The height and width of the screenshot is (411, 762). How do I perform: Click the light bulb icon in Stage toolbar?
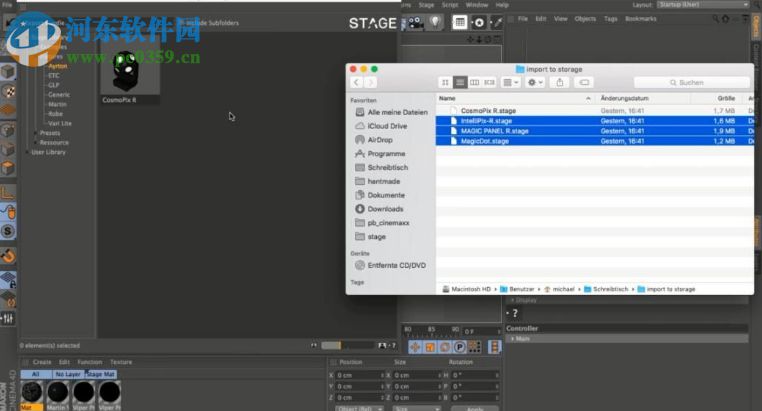[x=435, y=22]
